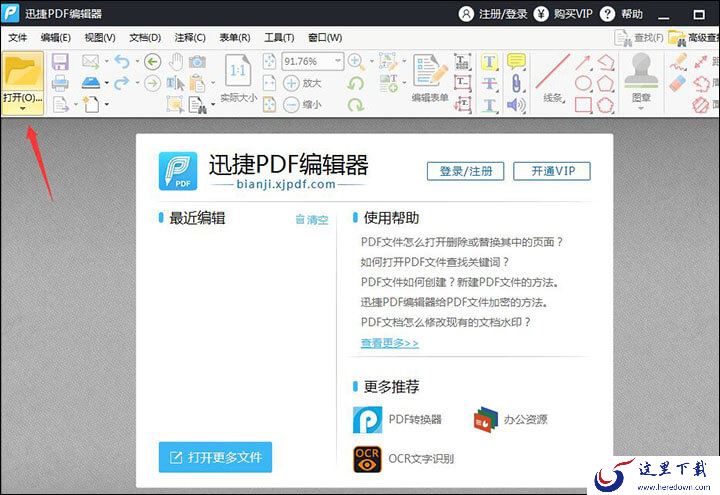Image resolution: width=720 pixels, height=495 pixels.
Task: Expand the Find binoculars document dropdown arrow
Action: tap(213, 105)
